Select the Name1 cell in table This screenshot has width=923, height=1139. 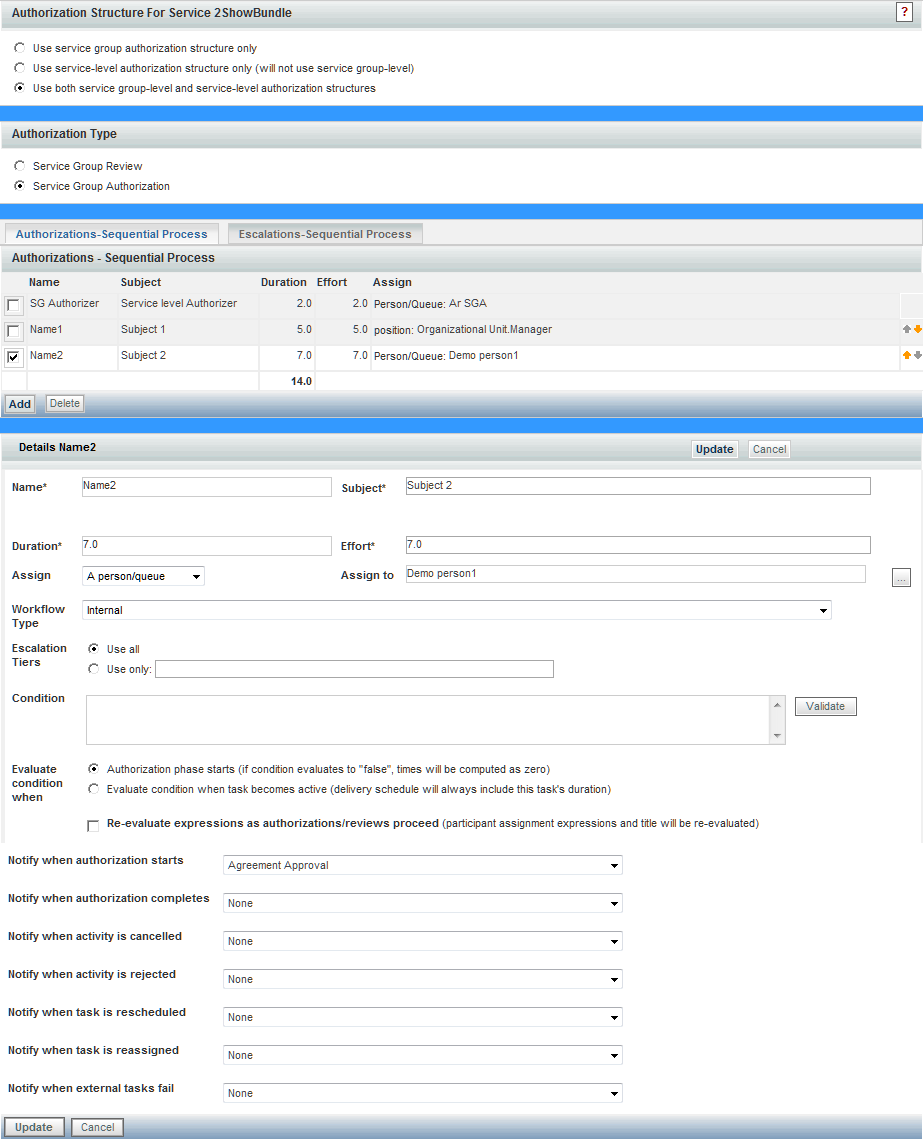(46, 329)
